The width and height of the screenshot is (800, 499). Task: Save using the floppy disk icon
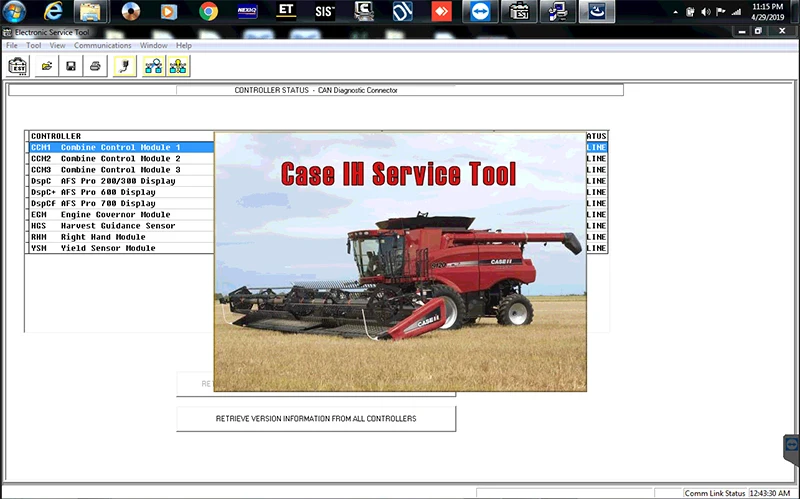tap(71, 66)
